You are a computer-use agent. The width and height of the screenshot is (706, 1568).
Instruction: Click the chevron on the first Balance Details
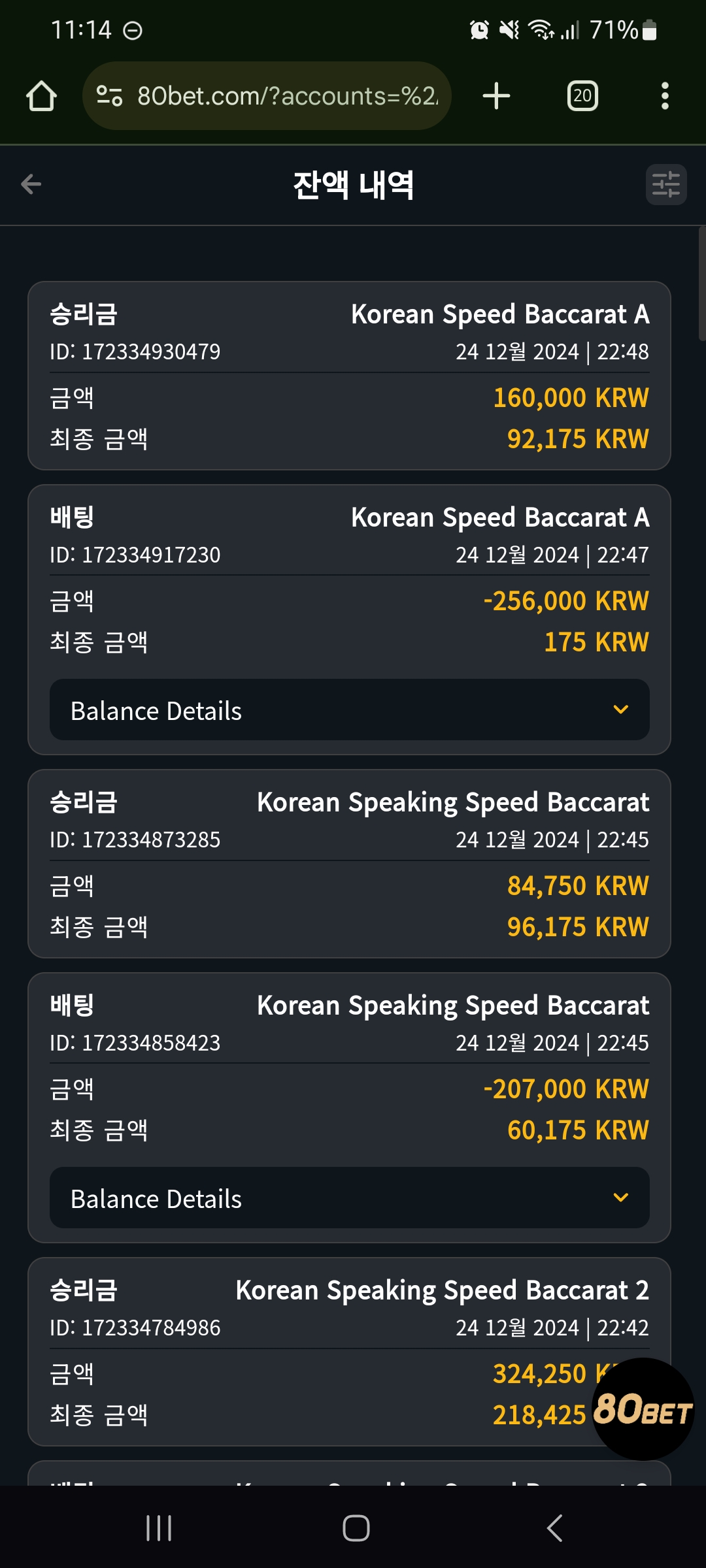point(621,710)
